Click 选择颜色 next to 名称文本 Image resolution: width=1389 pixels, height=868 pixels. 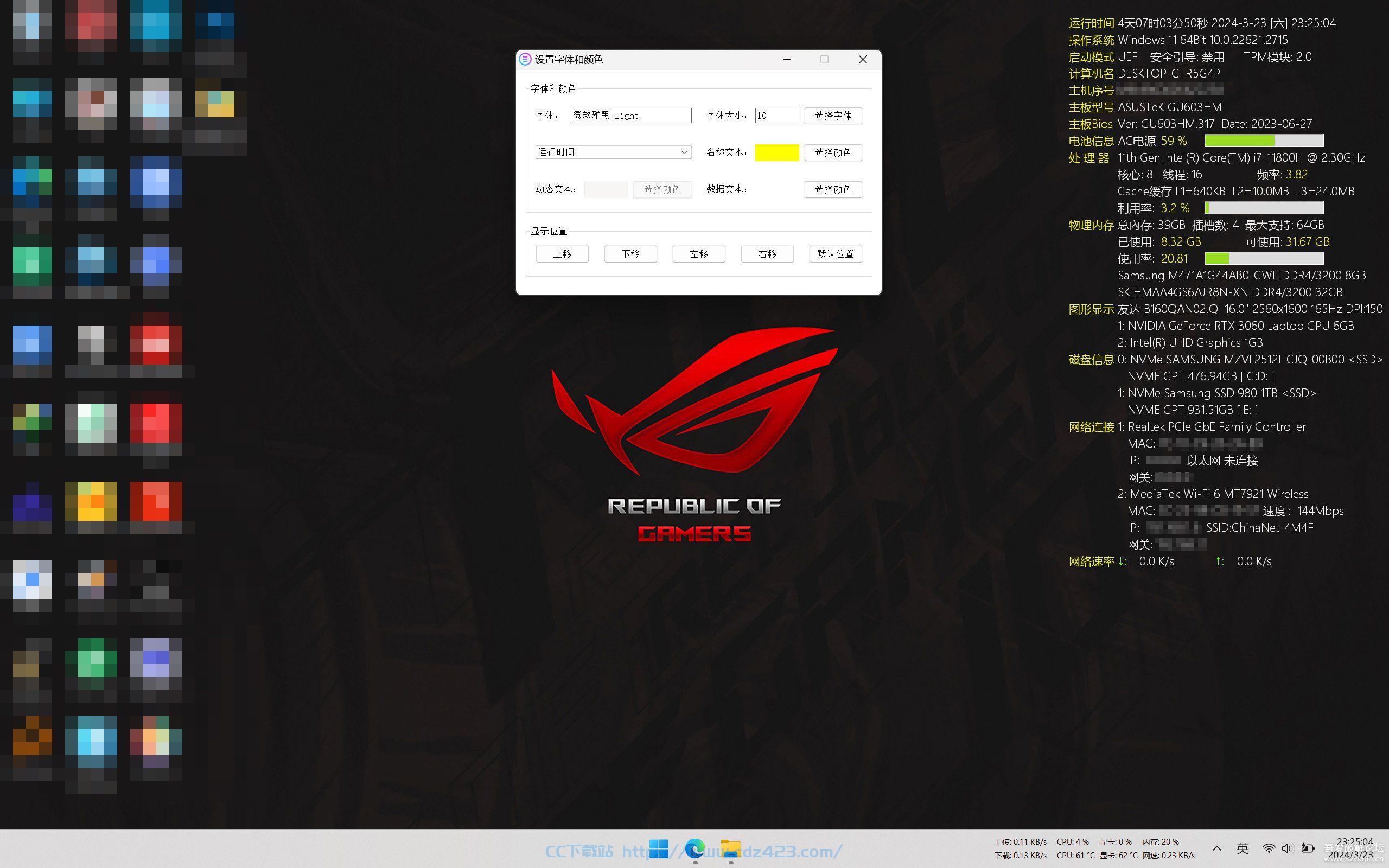point(833,152)
